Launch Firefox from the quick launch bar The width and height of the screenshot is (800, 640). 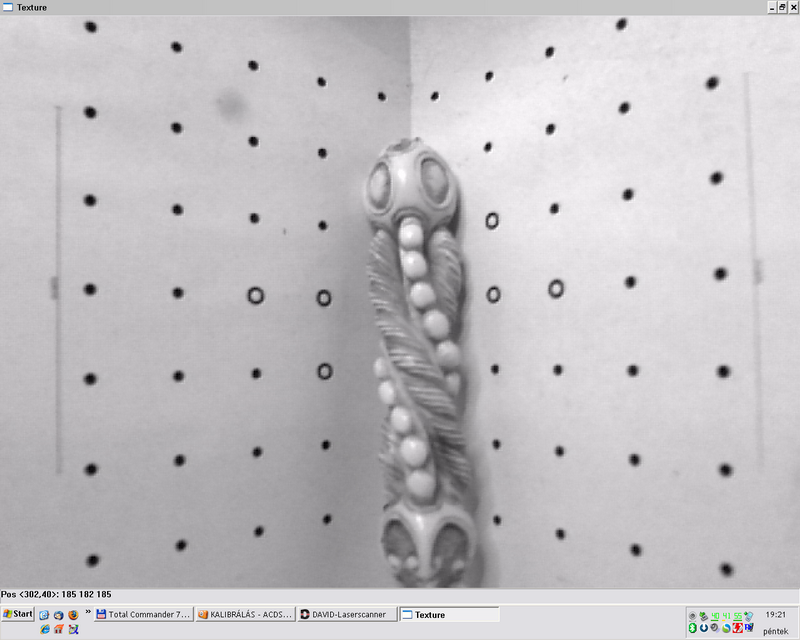click(73, 614)
